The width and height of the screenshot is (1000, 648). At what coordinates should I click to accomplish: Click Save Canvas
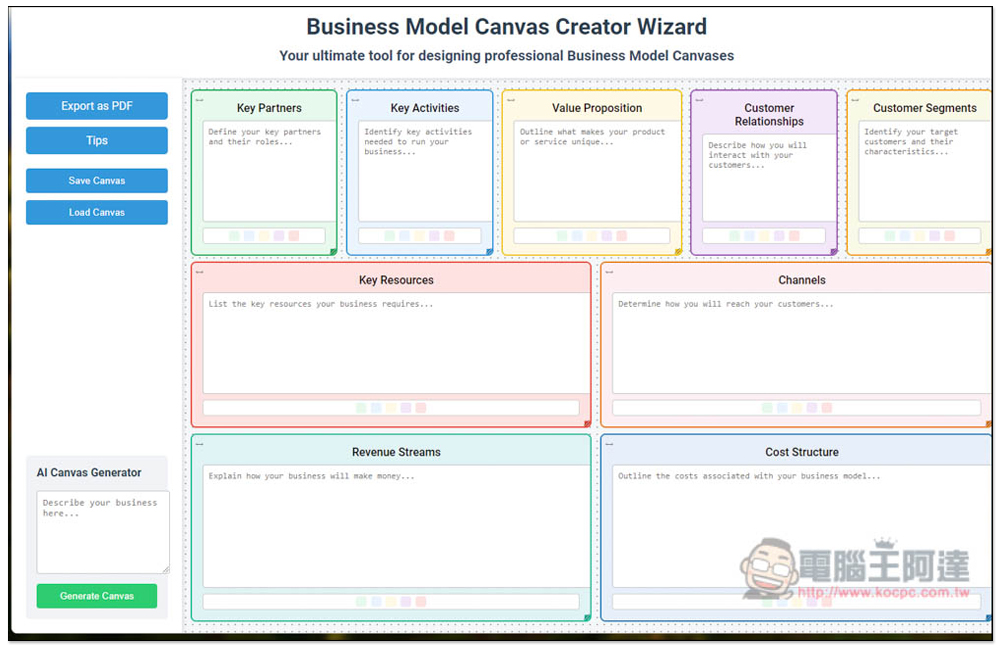click(x=97, y=180)
